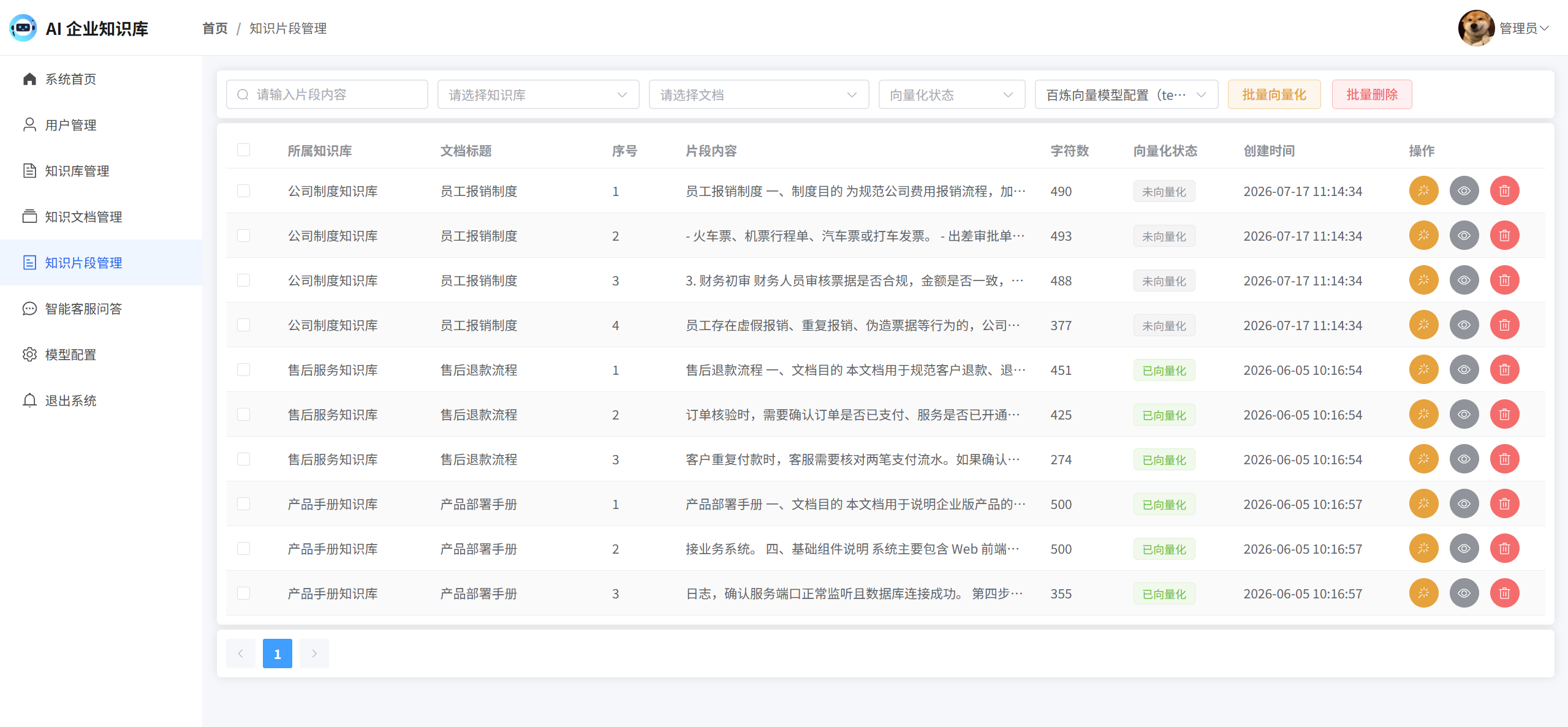The image size is (1568, 727).
Task: Click the AI 企业知识库 robot logo
Action: 23,28
